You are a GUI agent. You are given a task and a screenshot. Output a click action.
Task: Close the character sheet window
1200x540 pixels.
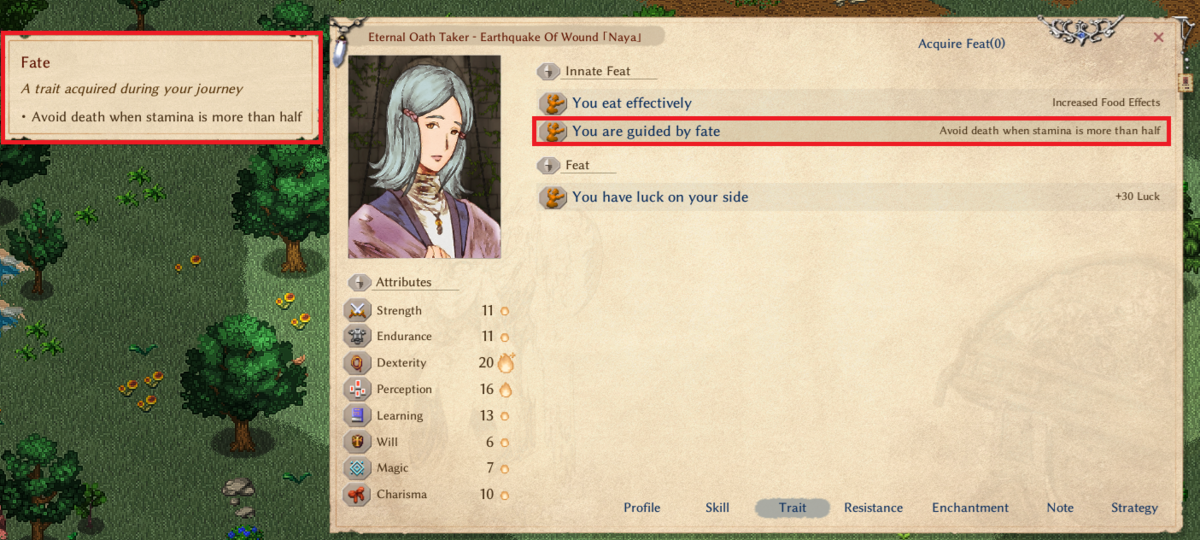1159,37
